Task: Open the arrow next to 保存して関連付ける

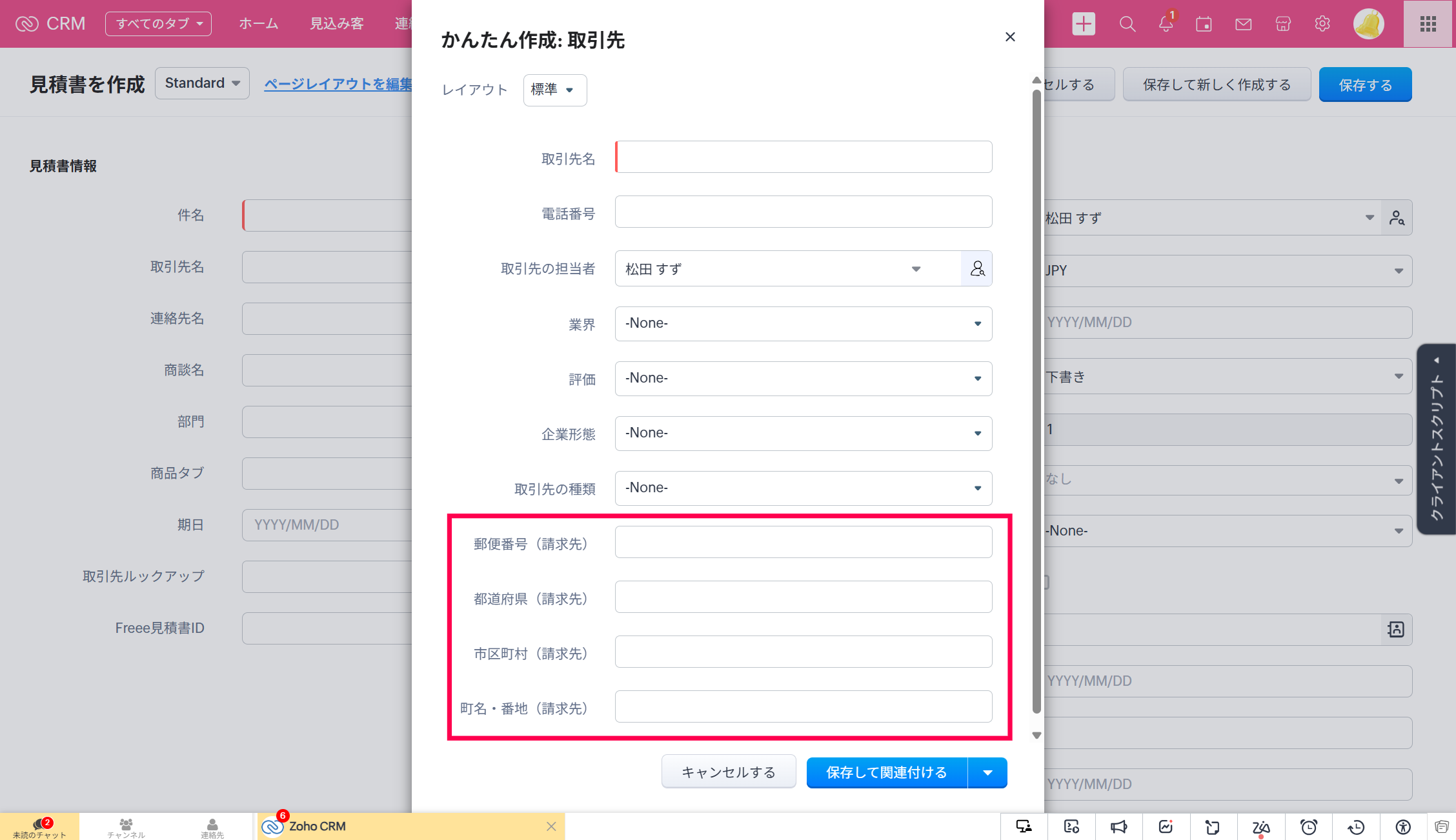Action: [x=987, y=773]
